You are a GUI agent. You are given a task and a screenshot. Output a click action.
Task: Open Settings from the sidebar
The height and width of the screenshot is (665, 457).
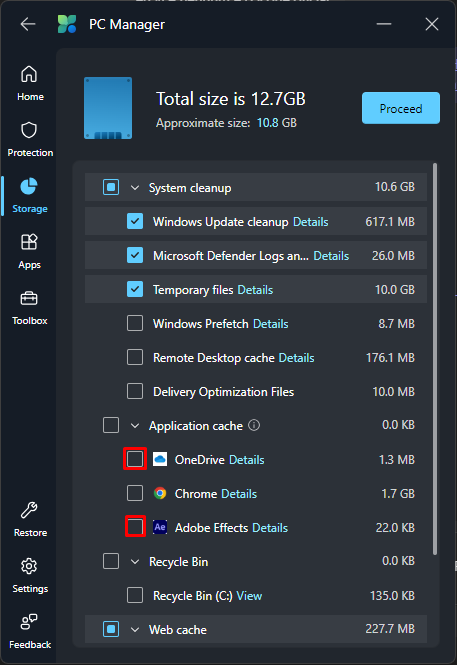[30, 575]
